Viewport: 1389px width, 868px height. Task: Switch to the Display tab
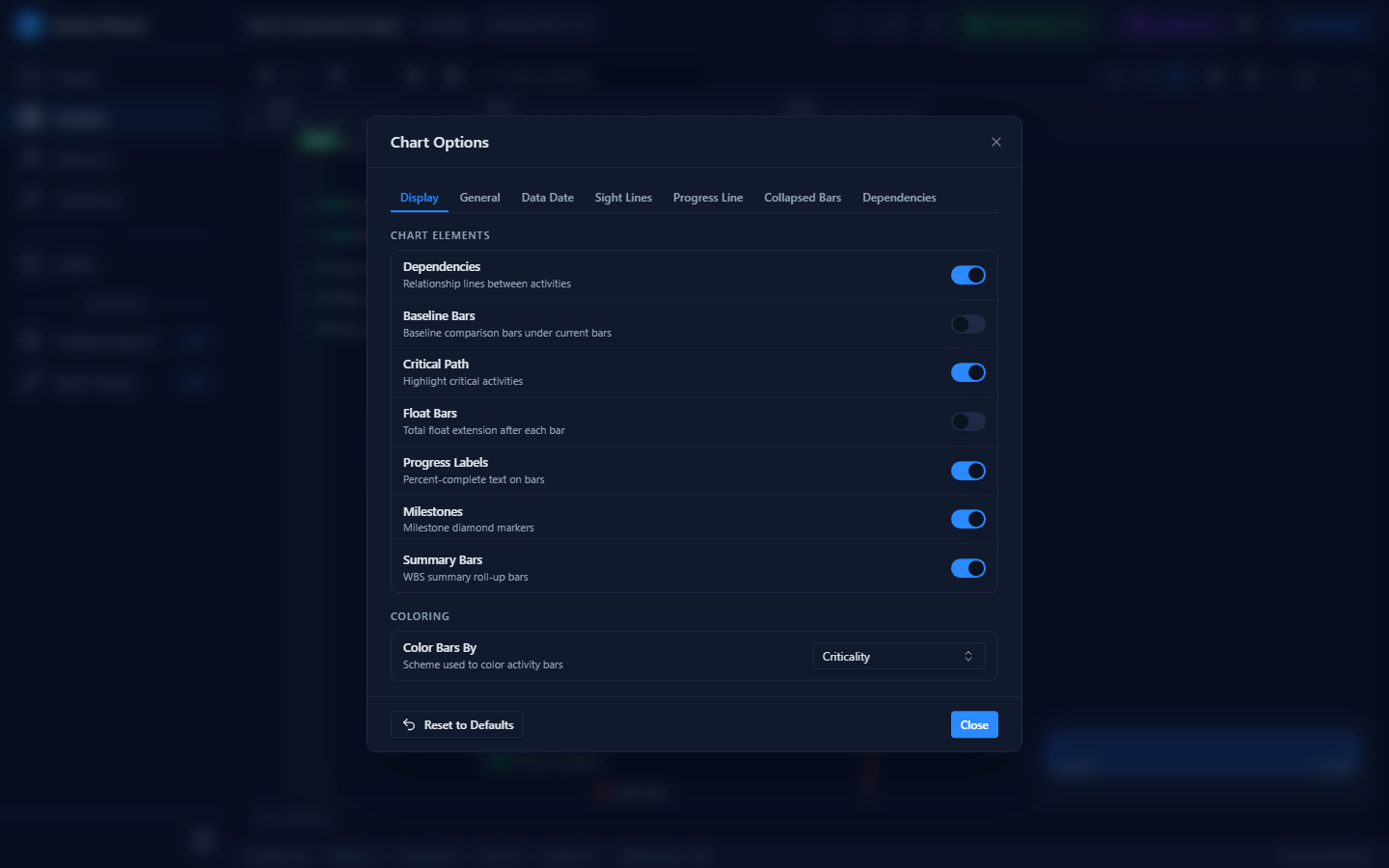420,198
